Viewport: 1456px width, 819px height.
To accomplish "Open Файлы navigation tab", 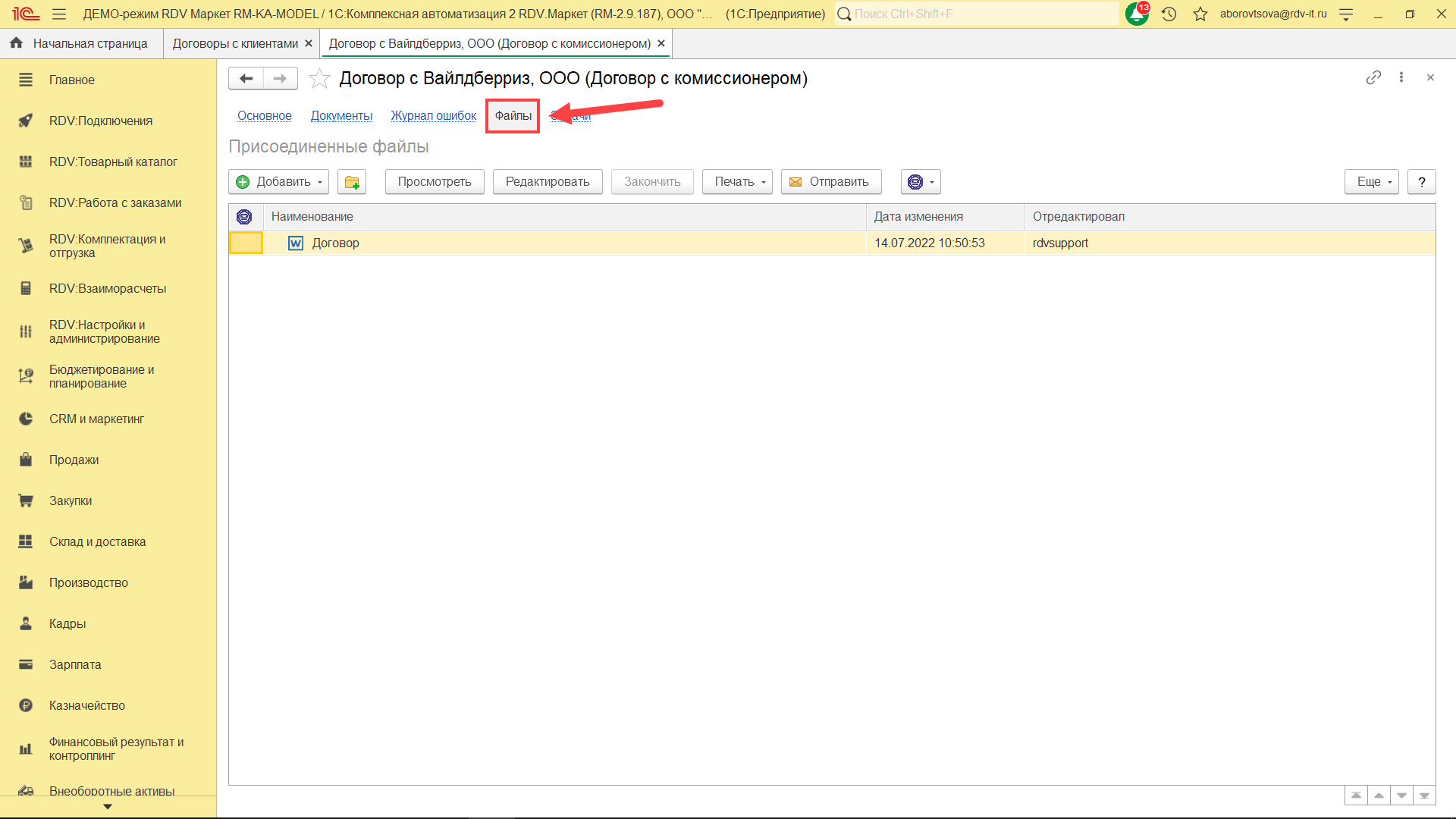I will pyautogui.click(x=513, y=116).
